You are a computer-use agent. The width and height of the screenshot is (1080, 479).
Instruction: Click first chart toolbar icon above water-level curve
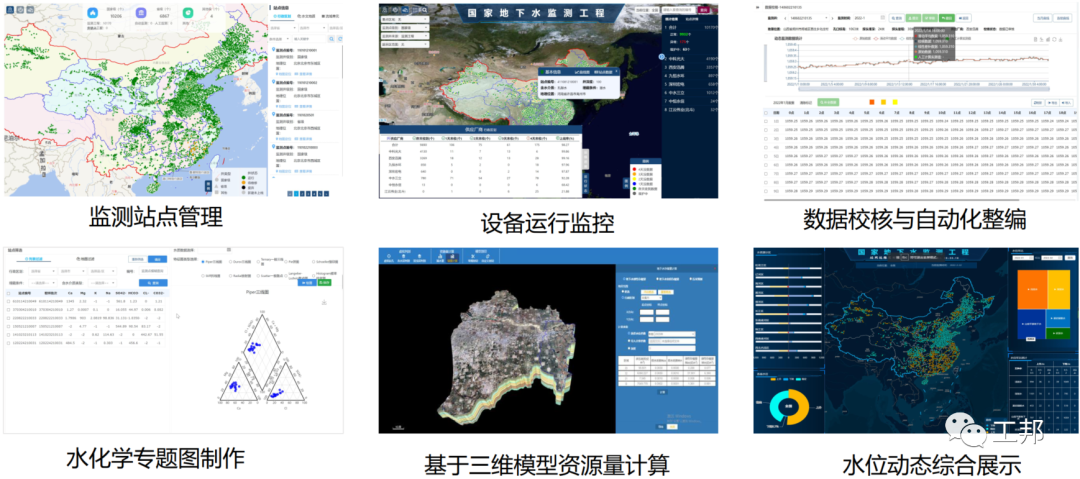click(1035, 39)
